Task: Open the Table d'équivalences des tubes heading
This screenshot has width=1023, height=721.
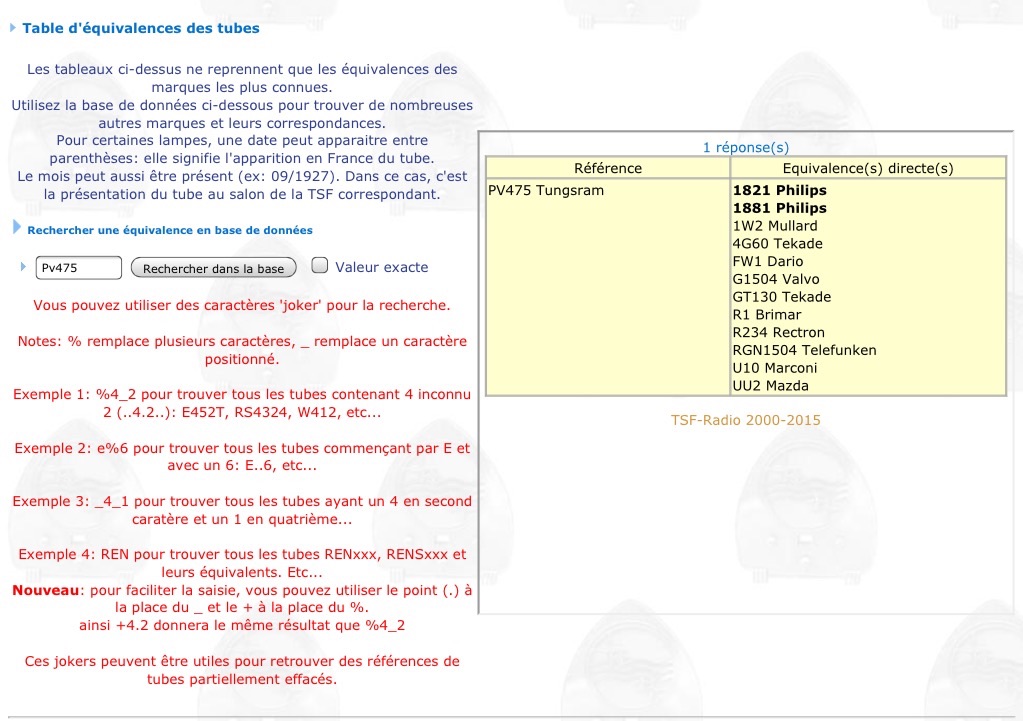Action: coord(141,28)
